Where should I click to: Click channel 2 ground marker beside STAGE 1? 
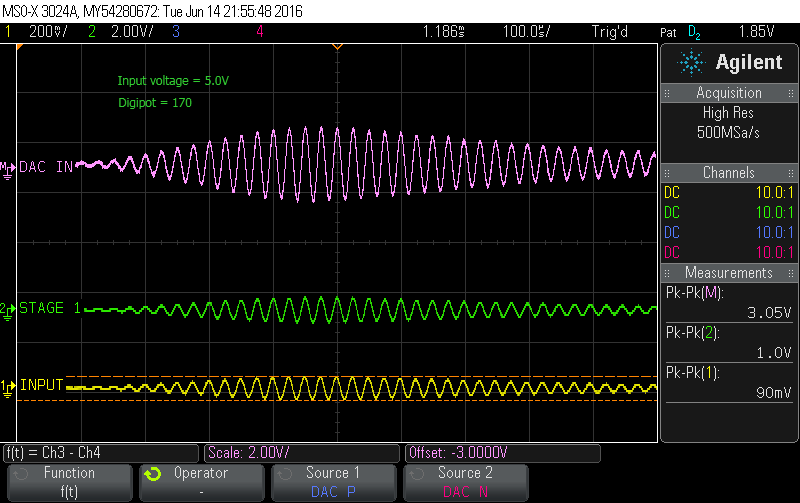[8, 311]
